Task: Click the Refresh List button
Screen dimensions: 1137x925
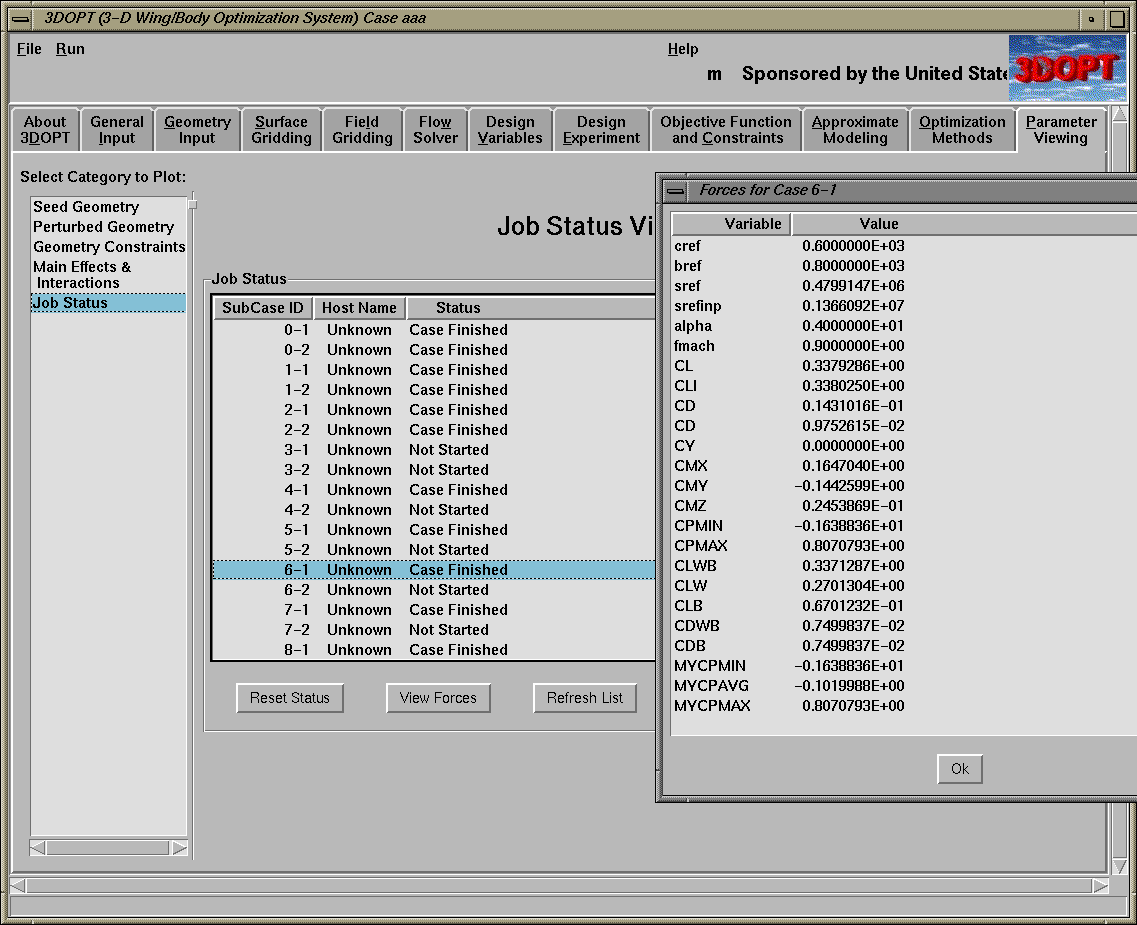Action: [x=584, y=698]
